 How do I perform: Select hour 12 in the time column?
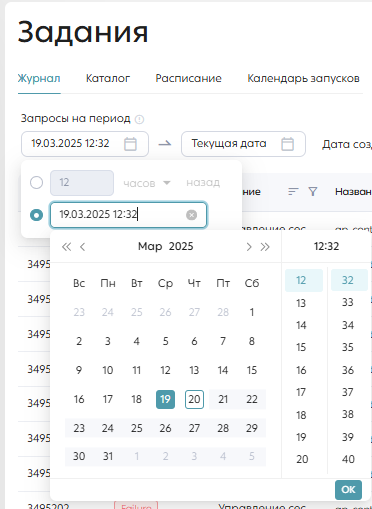[x=304, y=280]
